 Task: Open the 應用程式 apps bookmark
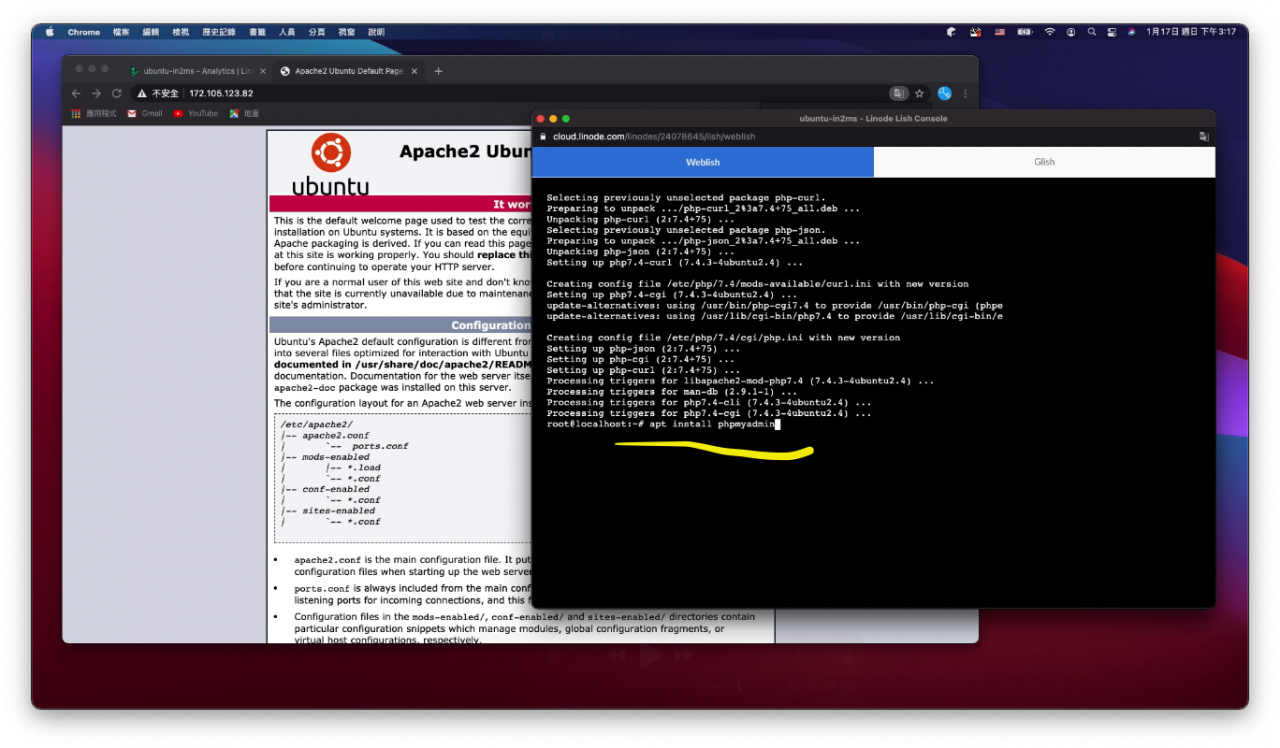[94, 113]
